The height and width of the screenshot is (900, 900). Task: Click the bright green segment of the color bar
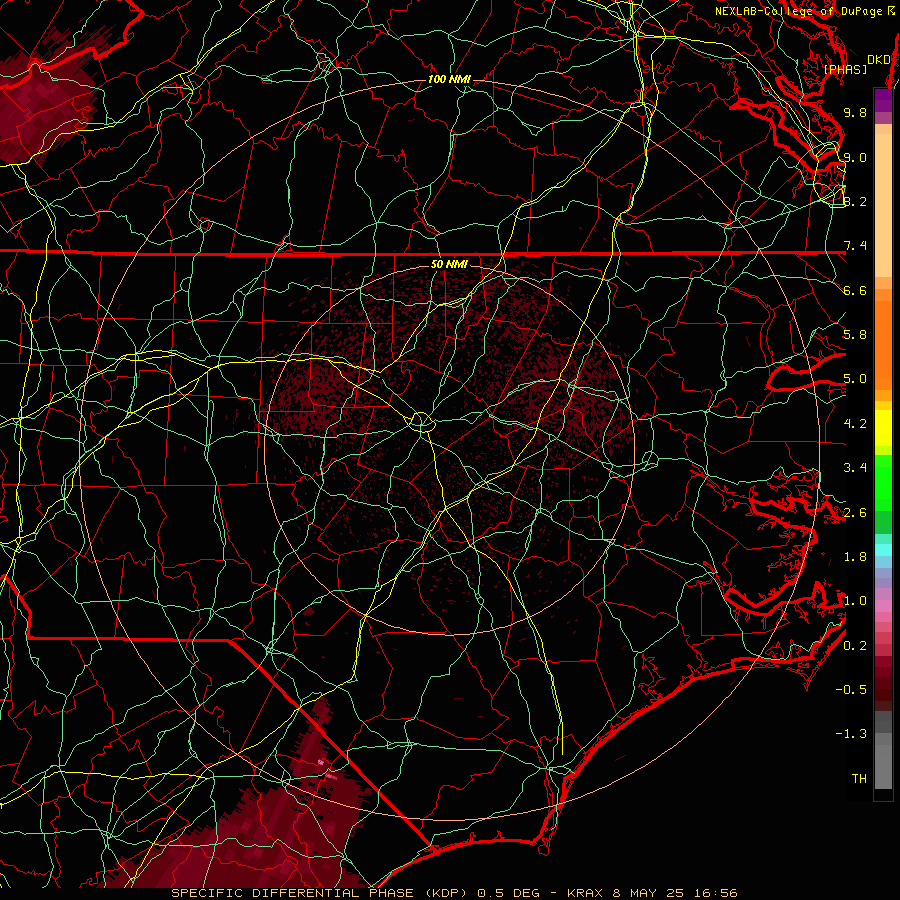coord(883,483)
